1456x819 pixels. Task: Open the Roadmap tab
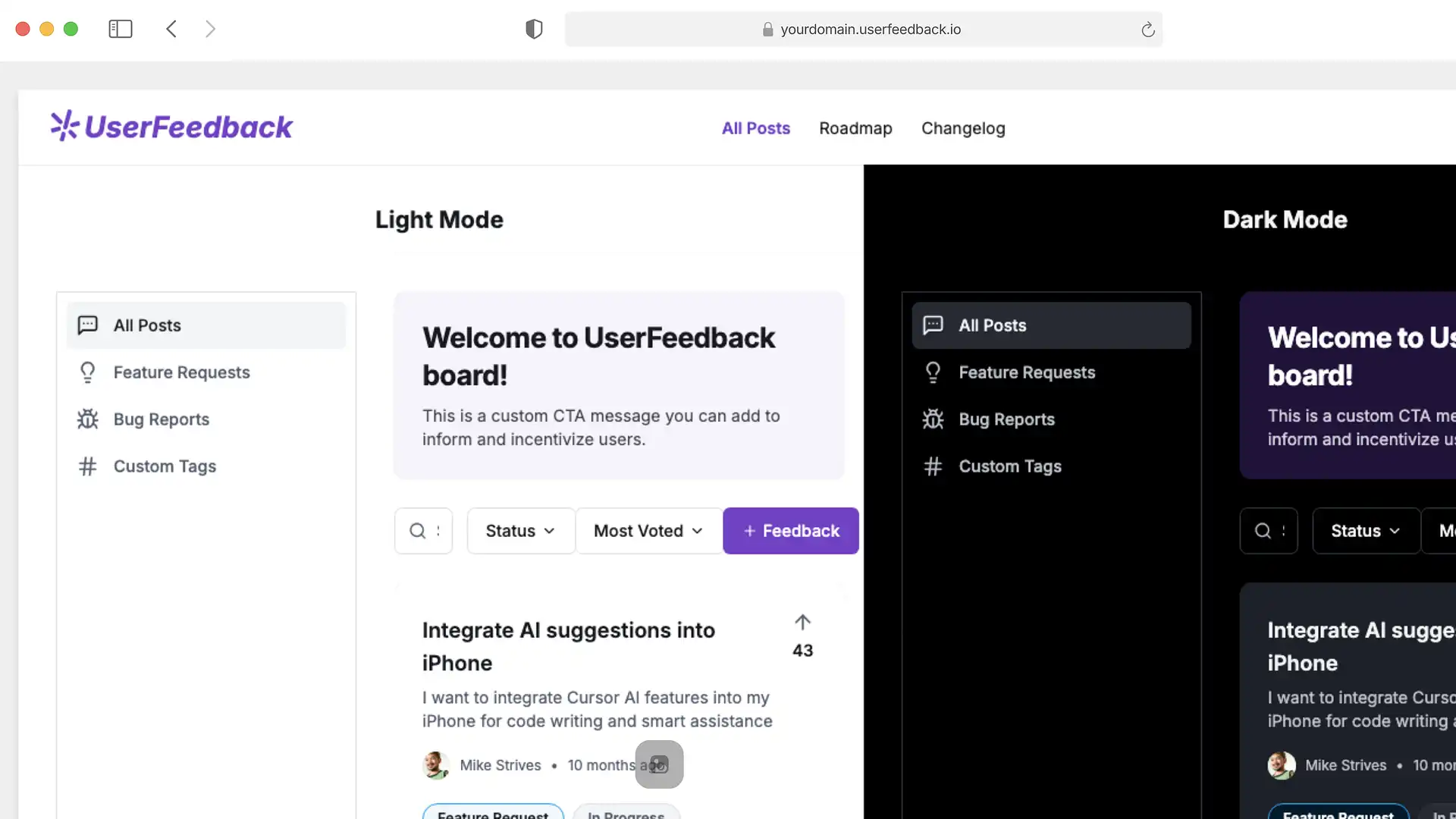[x=855, y=128]
